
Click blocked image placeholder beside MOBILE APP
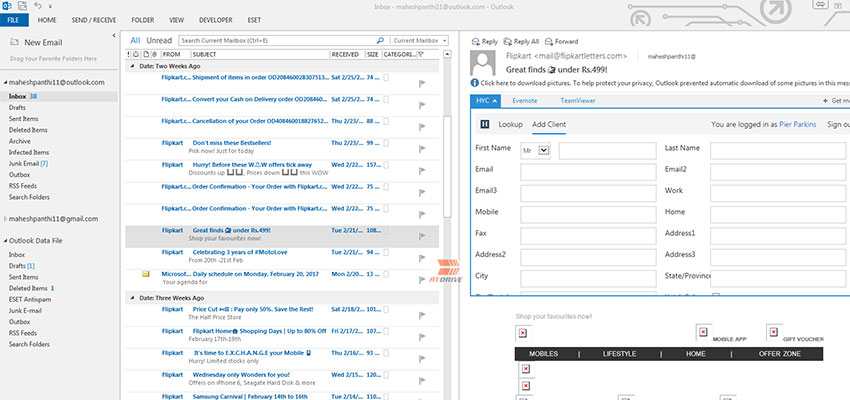click(x=703, y=332)
